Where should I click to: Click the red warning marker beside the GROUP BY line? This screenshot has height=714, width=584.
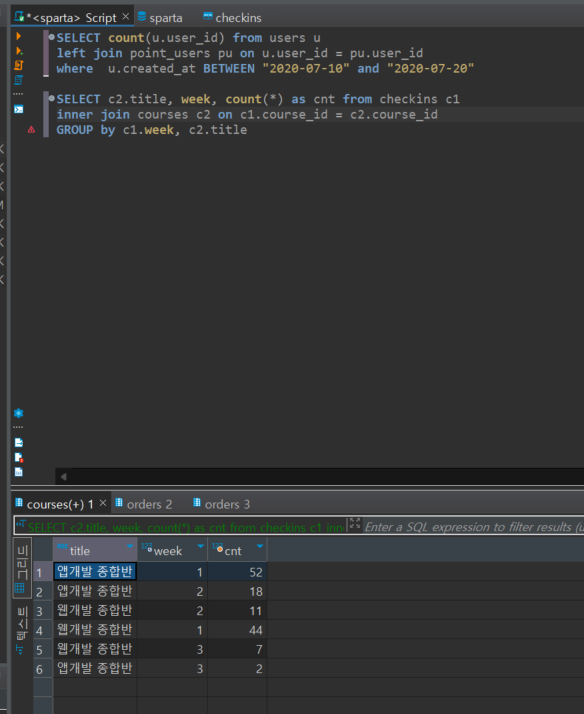31,130
